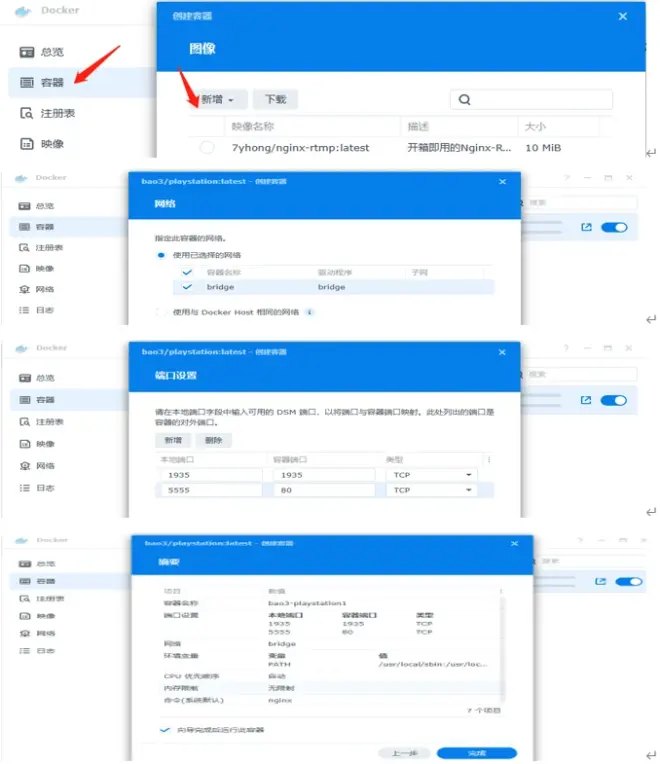
Task: Choose 使用与 Docker Host 相同的网络 radio option
Action: 160,312
